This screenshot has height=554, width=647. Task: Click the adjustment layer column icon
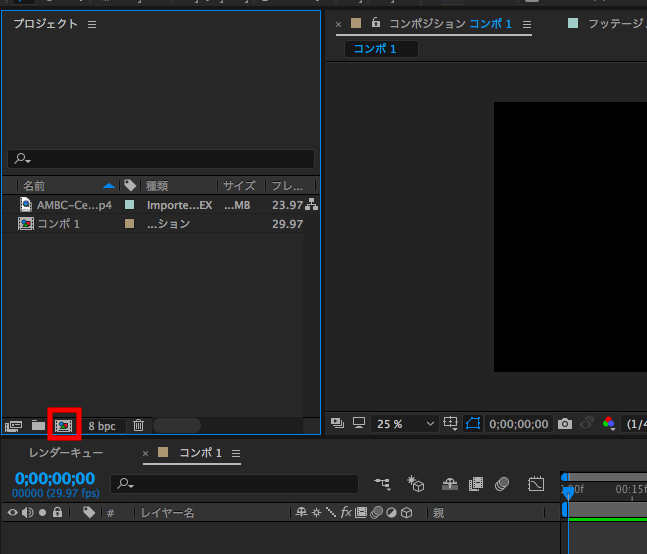point(392,513)
